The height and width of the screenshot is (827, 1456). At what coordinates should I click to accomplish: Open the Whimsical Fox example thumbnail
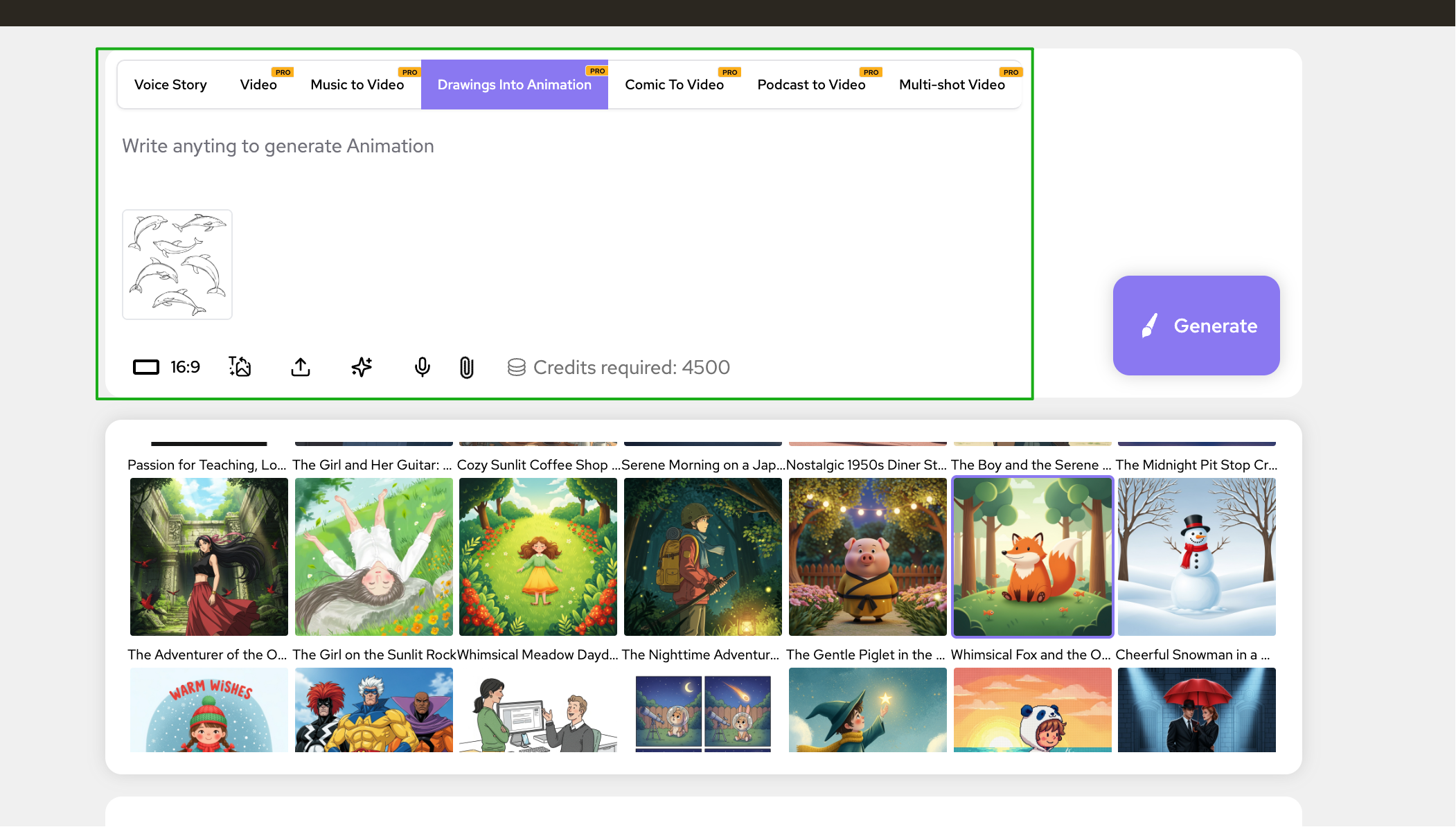point(1032,557)
